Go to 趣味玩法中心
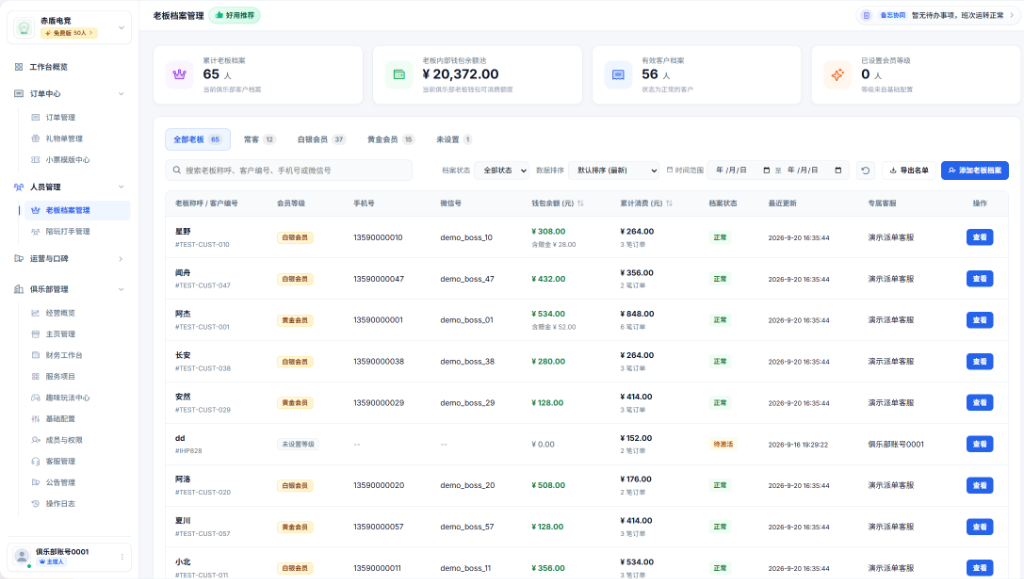This screenshot has width=1024, height=579. pos(67,398)
